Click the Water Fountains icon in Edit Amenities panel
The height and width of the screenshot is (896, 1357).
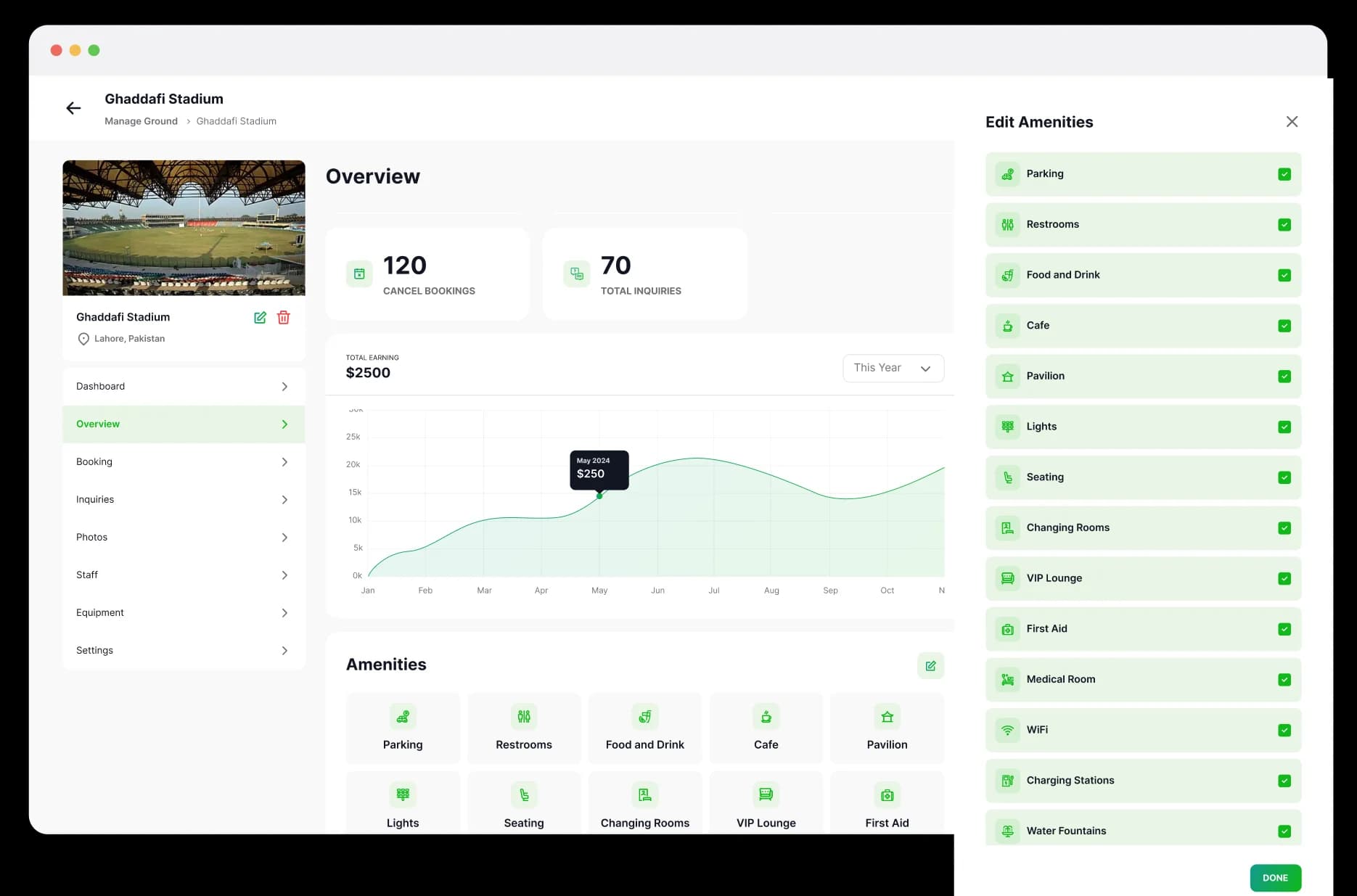tap(1008, 831)
